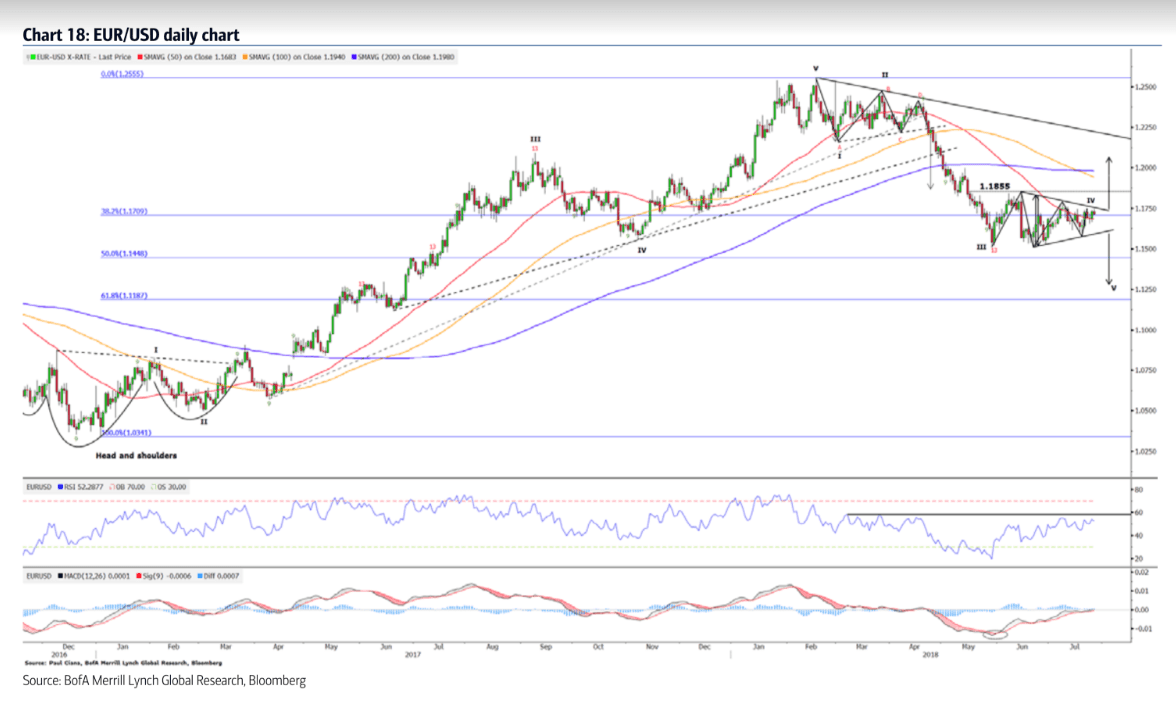The image size is (1176, 714).
Task: Click the red SMAVG (50) legend marker
Action: (142, 57)
